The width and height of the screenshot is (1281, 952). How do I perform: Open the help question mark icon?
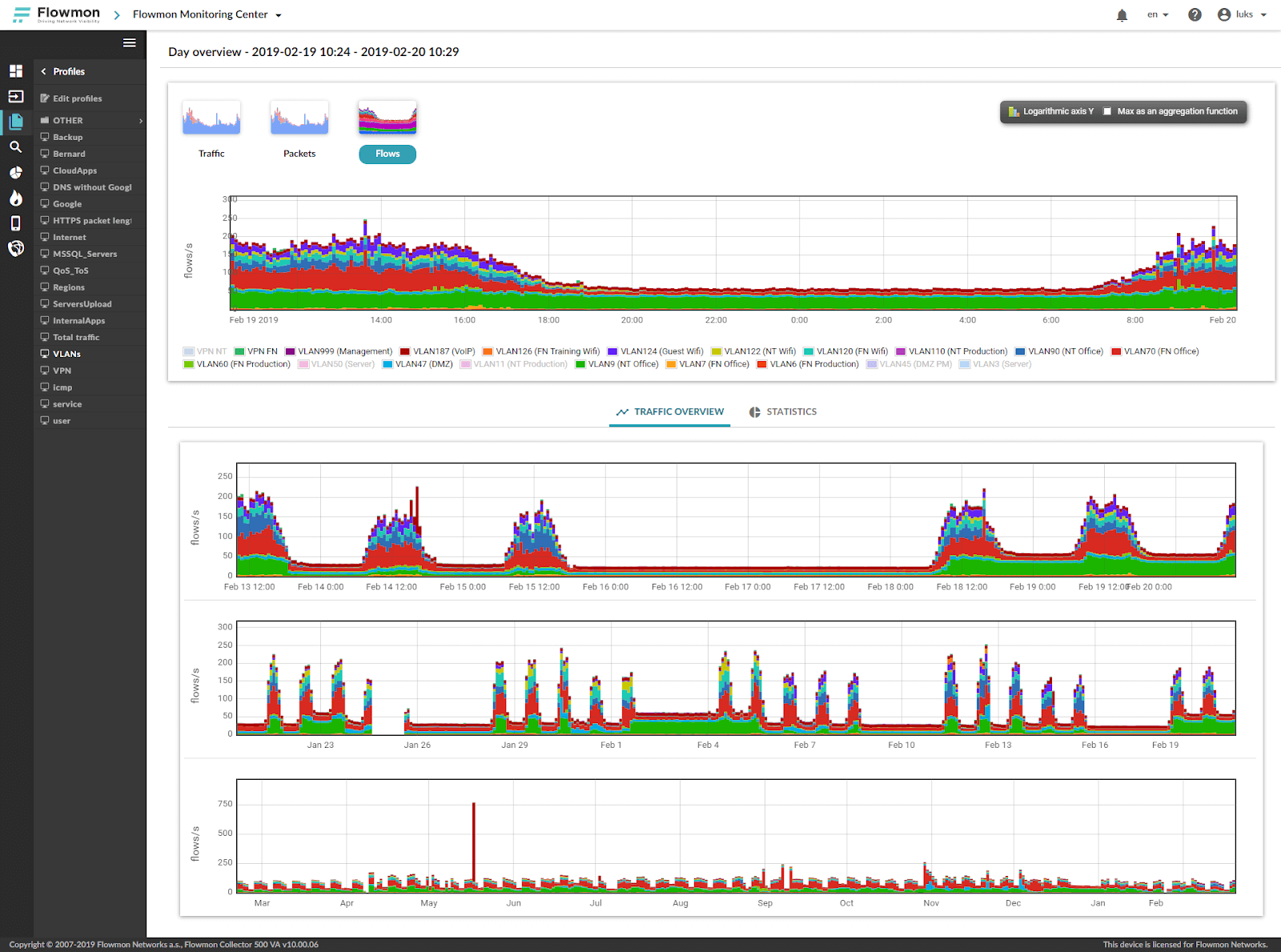coord(1195,15)
